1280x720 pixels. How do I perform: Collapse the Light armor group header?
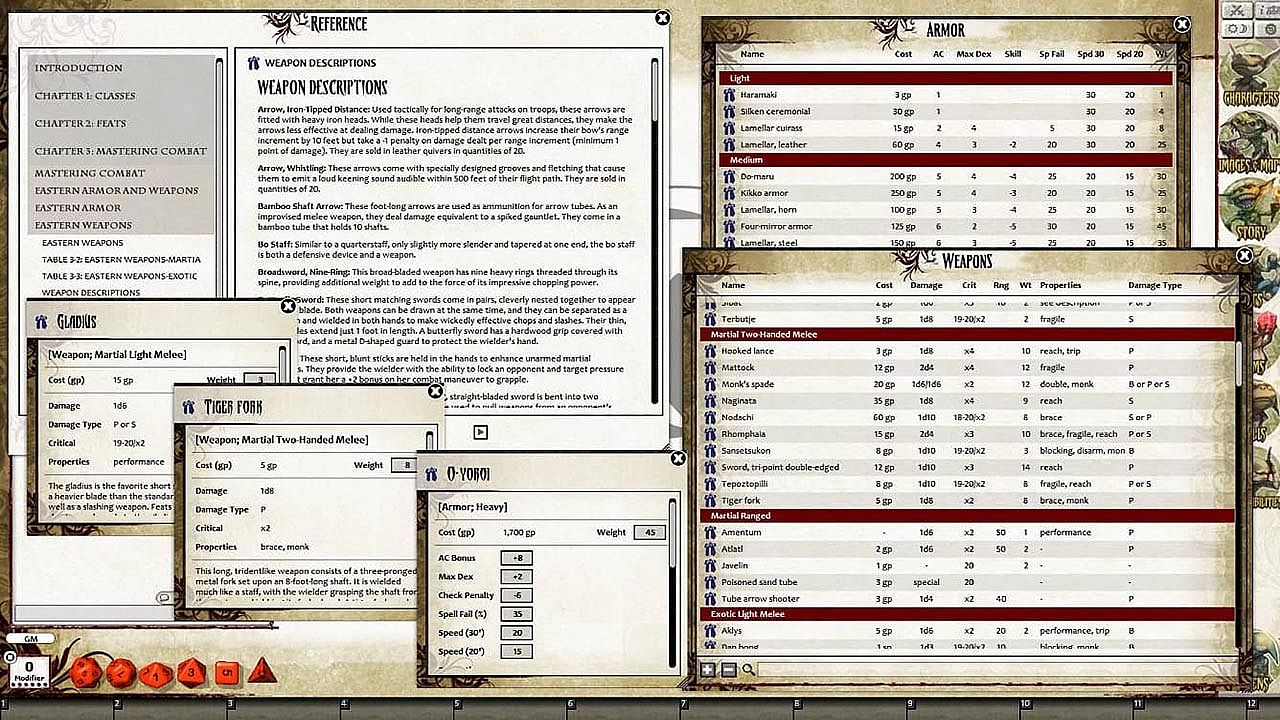[x=945, y=78]
